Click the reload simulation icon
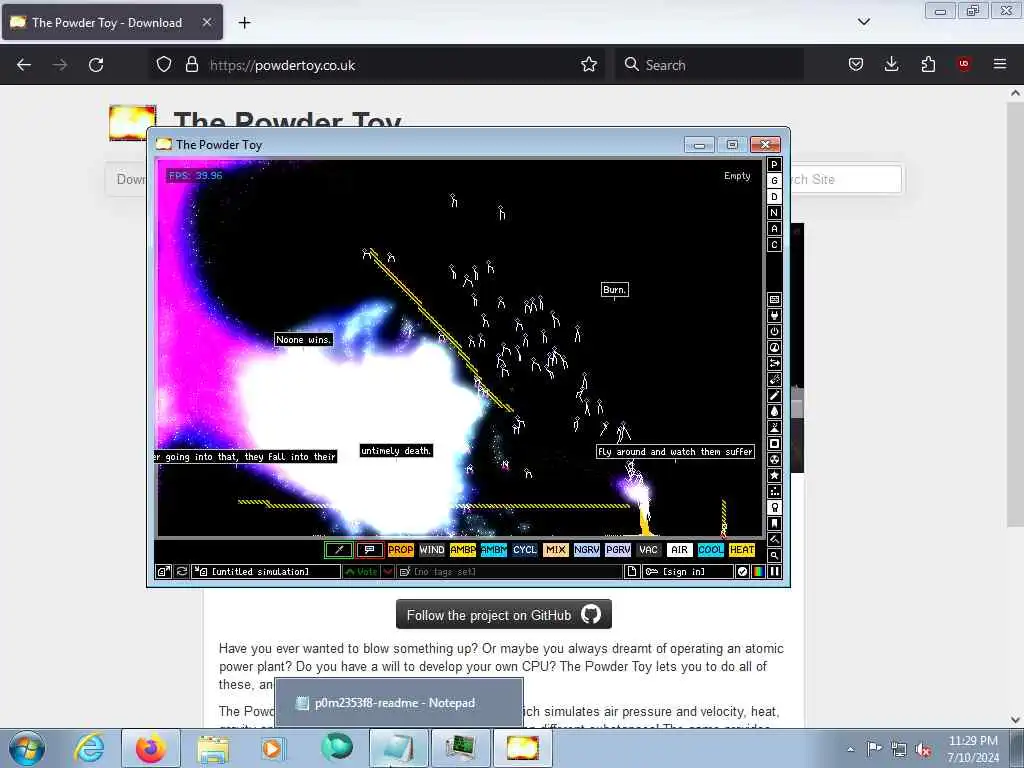Screen dimensions: 1024x768 (x=182, y=571)
